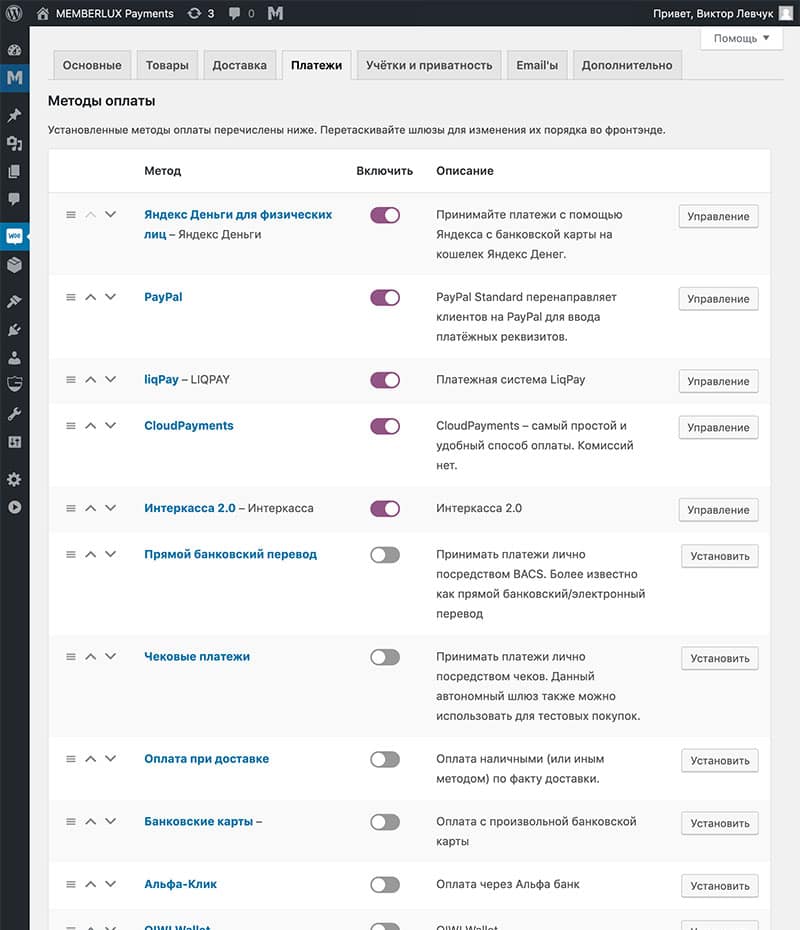Open the Posts pushpin icon in sidebar
Image resolution: width=800 pixels, height=930 pixels.
(x=14, y=115)
